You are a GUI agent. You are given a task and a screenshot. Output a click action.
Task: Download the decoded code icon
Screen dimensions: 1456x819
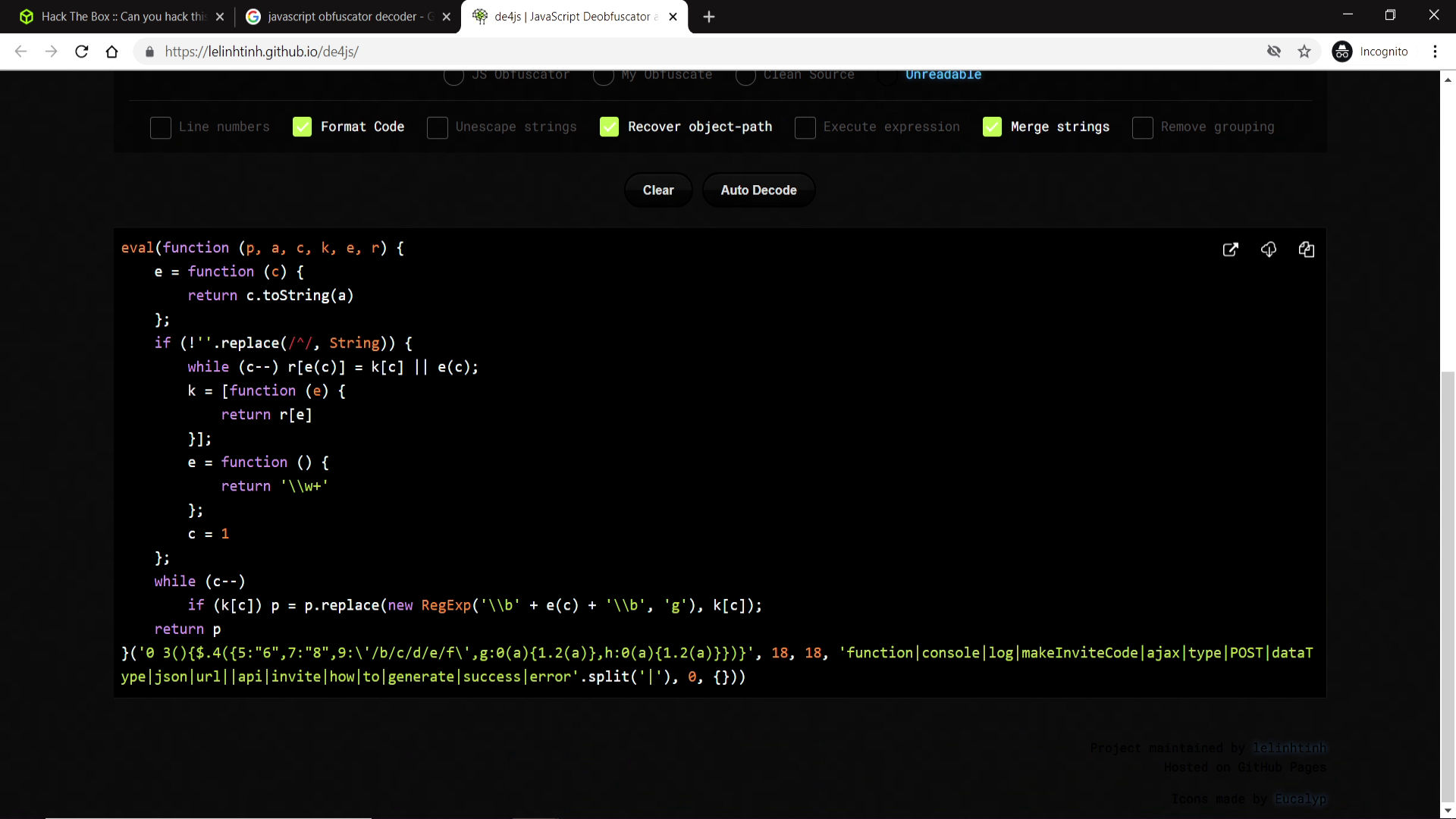pyautogui.click(x=1269, y=249)
